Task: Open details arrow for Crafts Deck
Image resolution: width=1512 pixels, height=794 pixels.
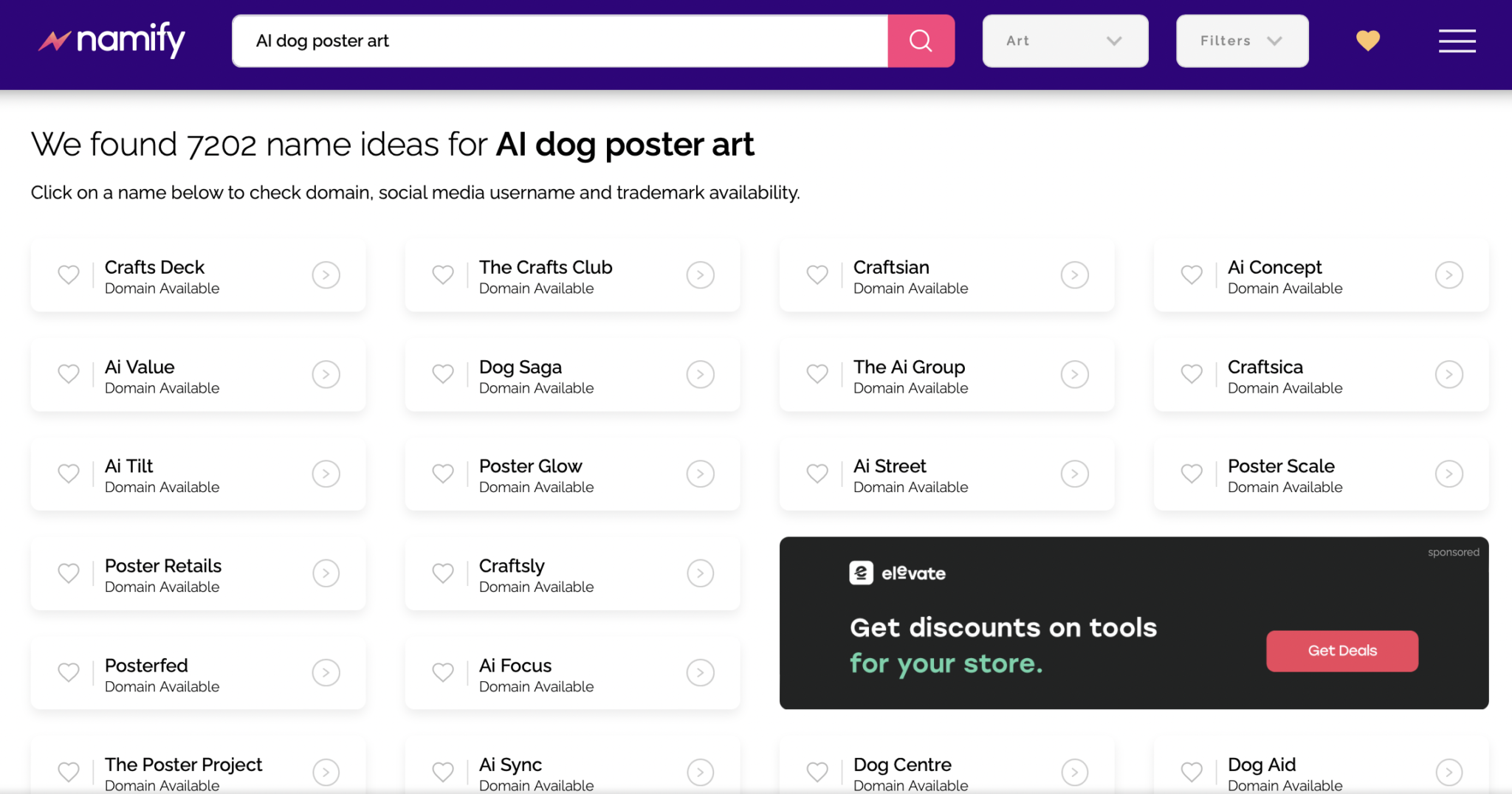Action: (x=326, y=275)
